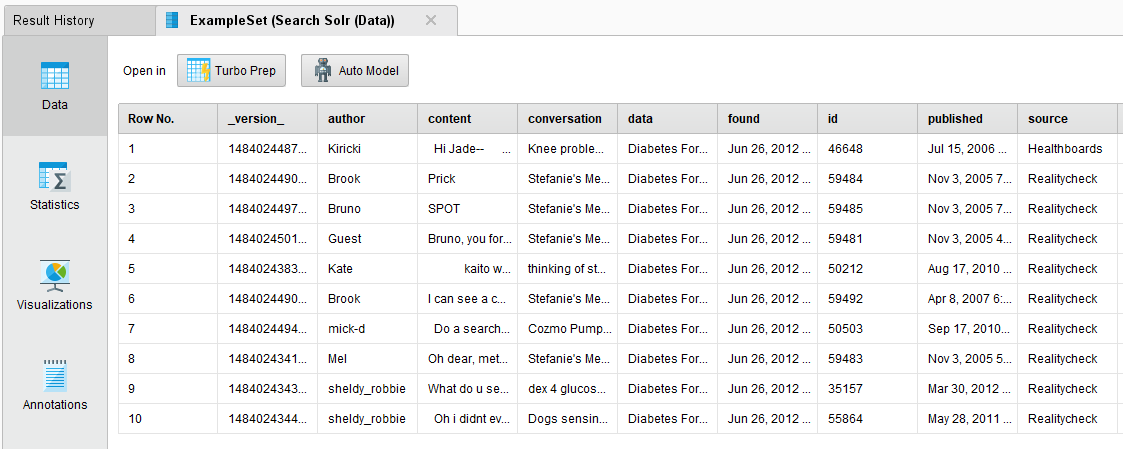
Task: Click the ExampleSet tab table icon
Action: 172,20
